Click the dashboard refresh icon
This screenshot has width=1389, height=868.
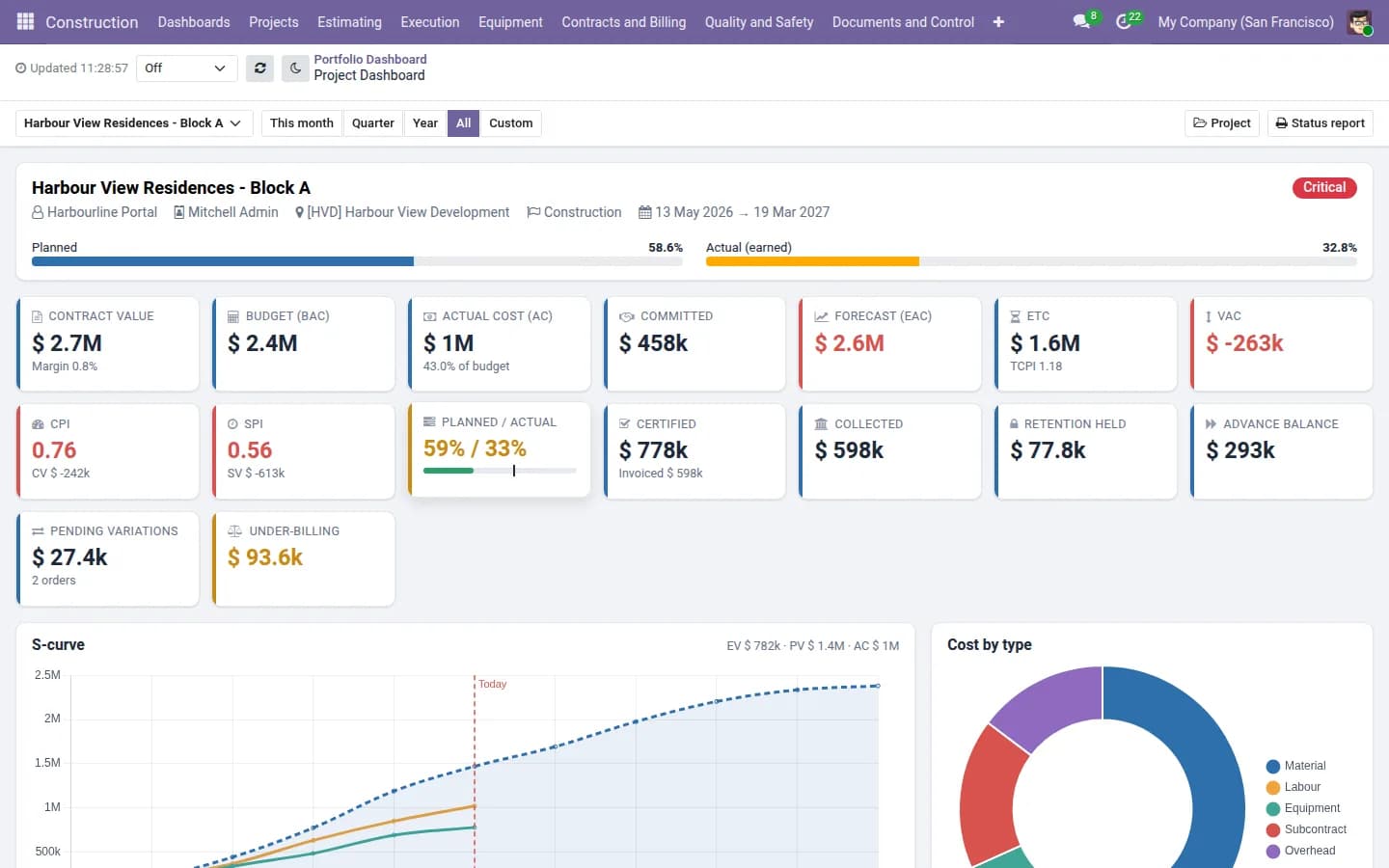(x=259, y=68)
